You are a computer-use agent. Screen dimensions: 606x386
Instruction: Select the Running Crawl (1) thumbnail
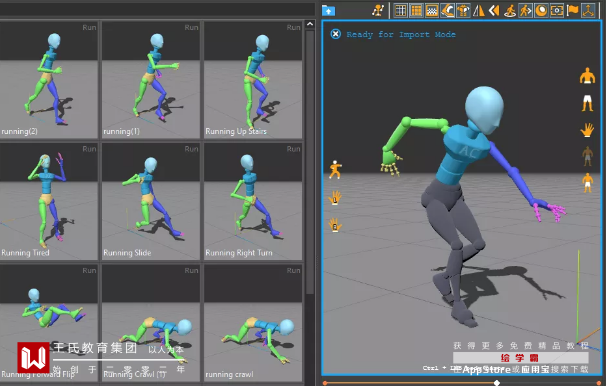point(151,323)
